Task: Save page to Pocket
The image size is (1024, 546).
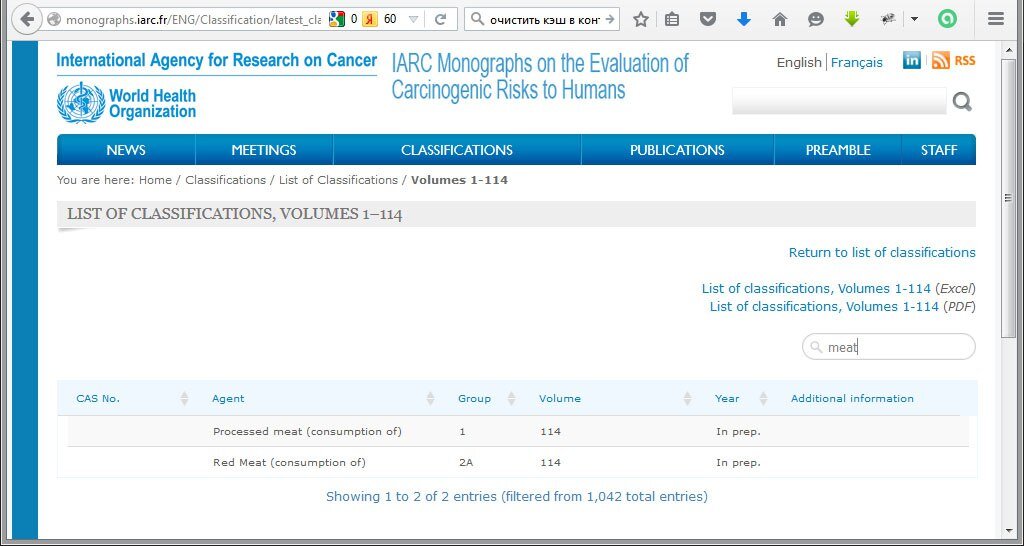Action: coord(708,20)
